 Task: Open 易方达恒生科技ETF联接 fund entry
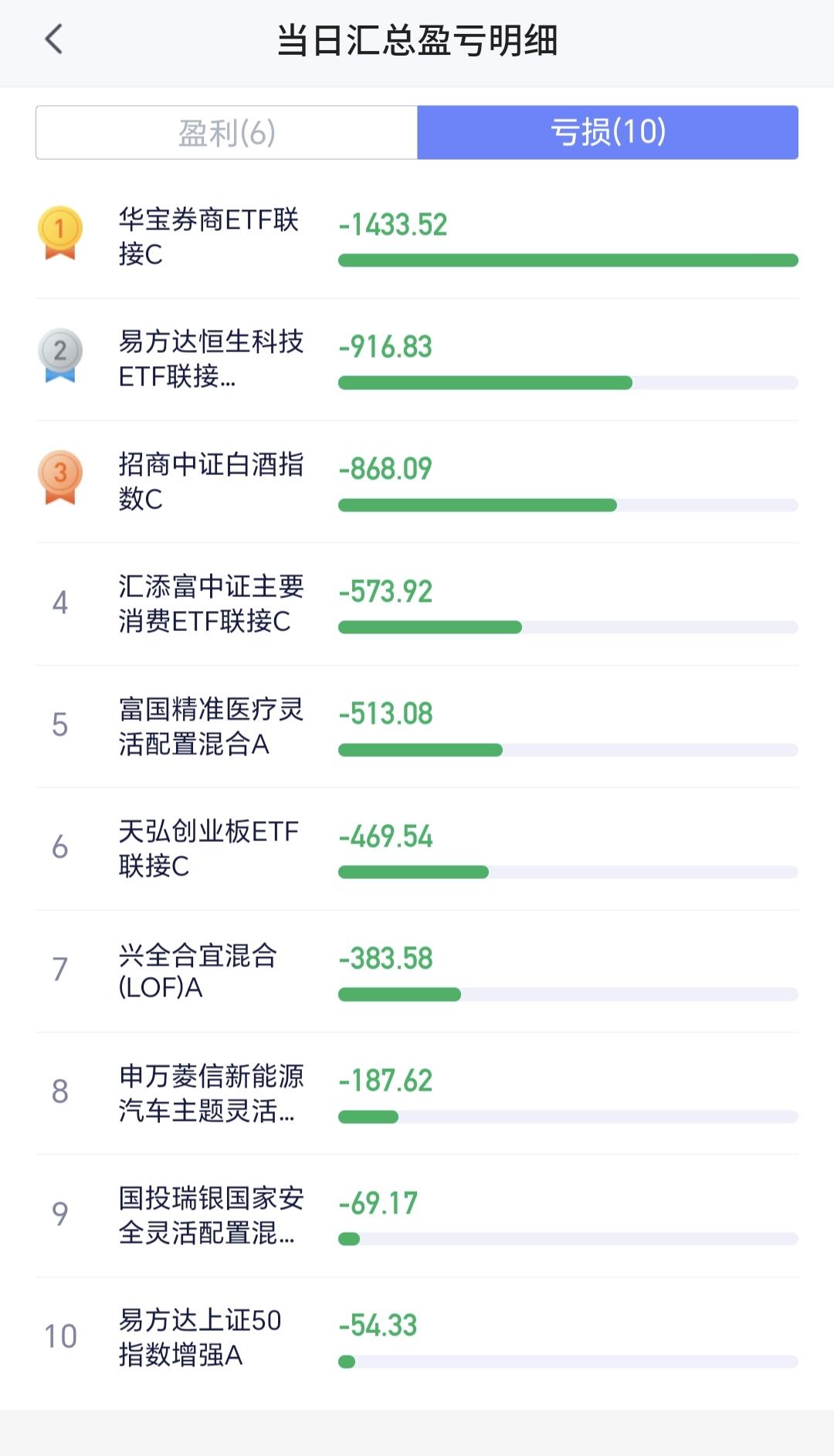(417, 359)
